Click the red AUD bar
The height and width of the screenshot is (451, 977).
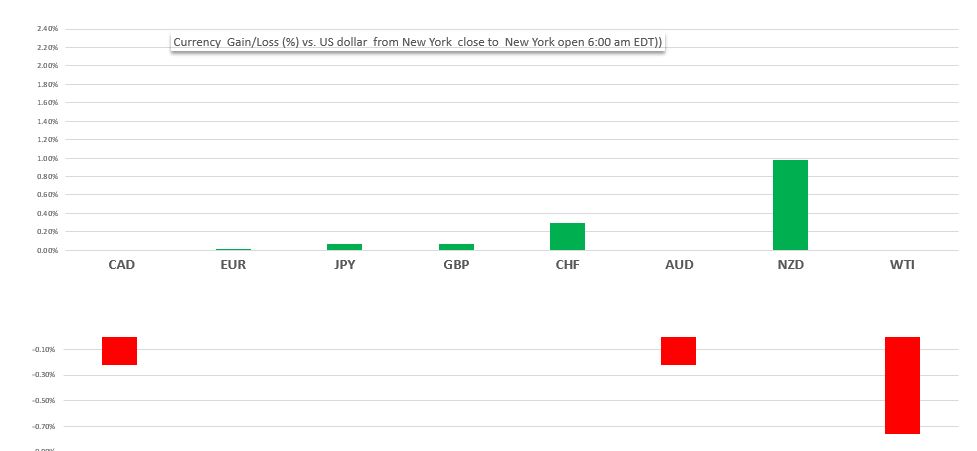click(678, 351)
